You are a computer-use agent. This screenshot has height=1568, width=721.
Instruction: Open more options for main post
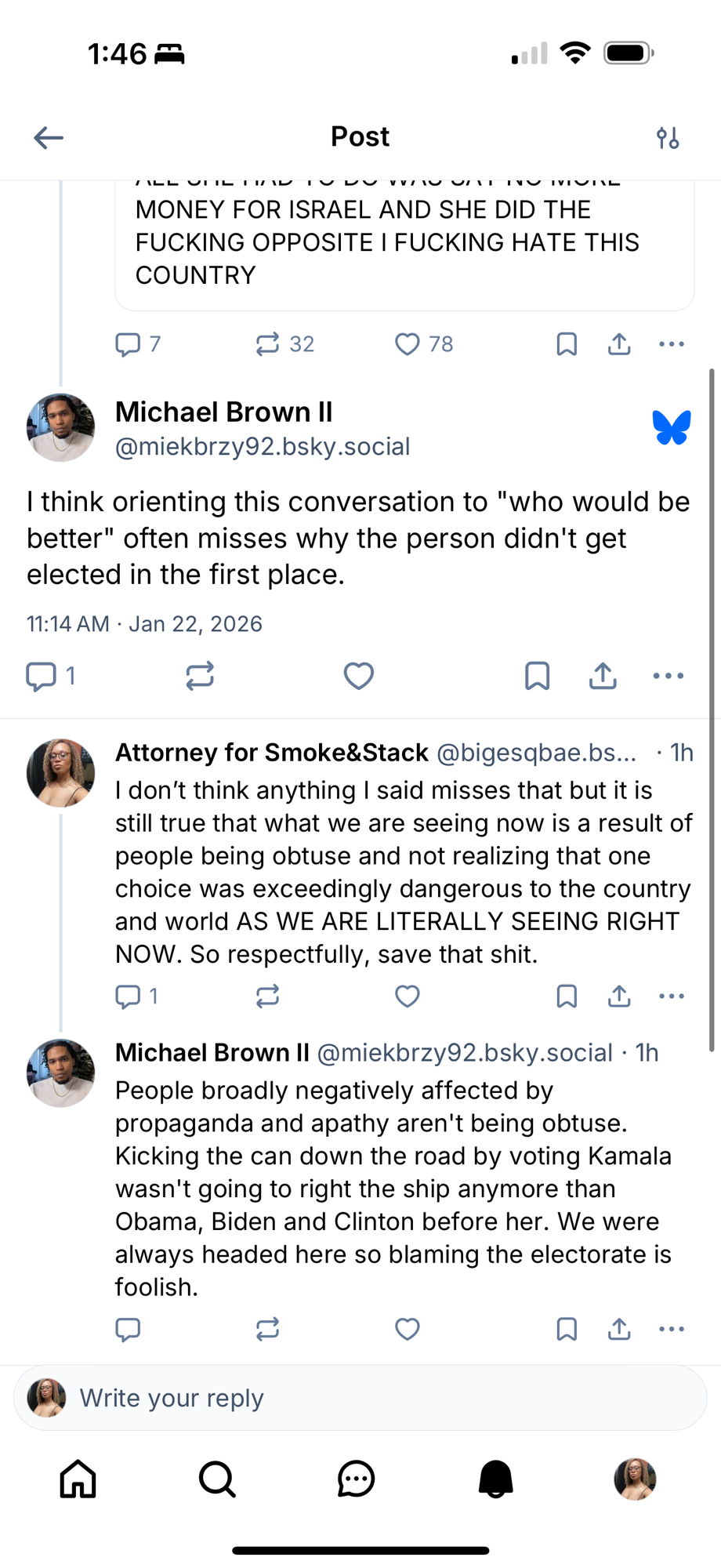[x=668, y=676]
